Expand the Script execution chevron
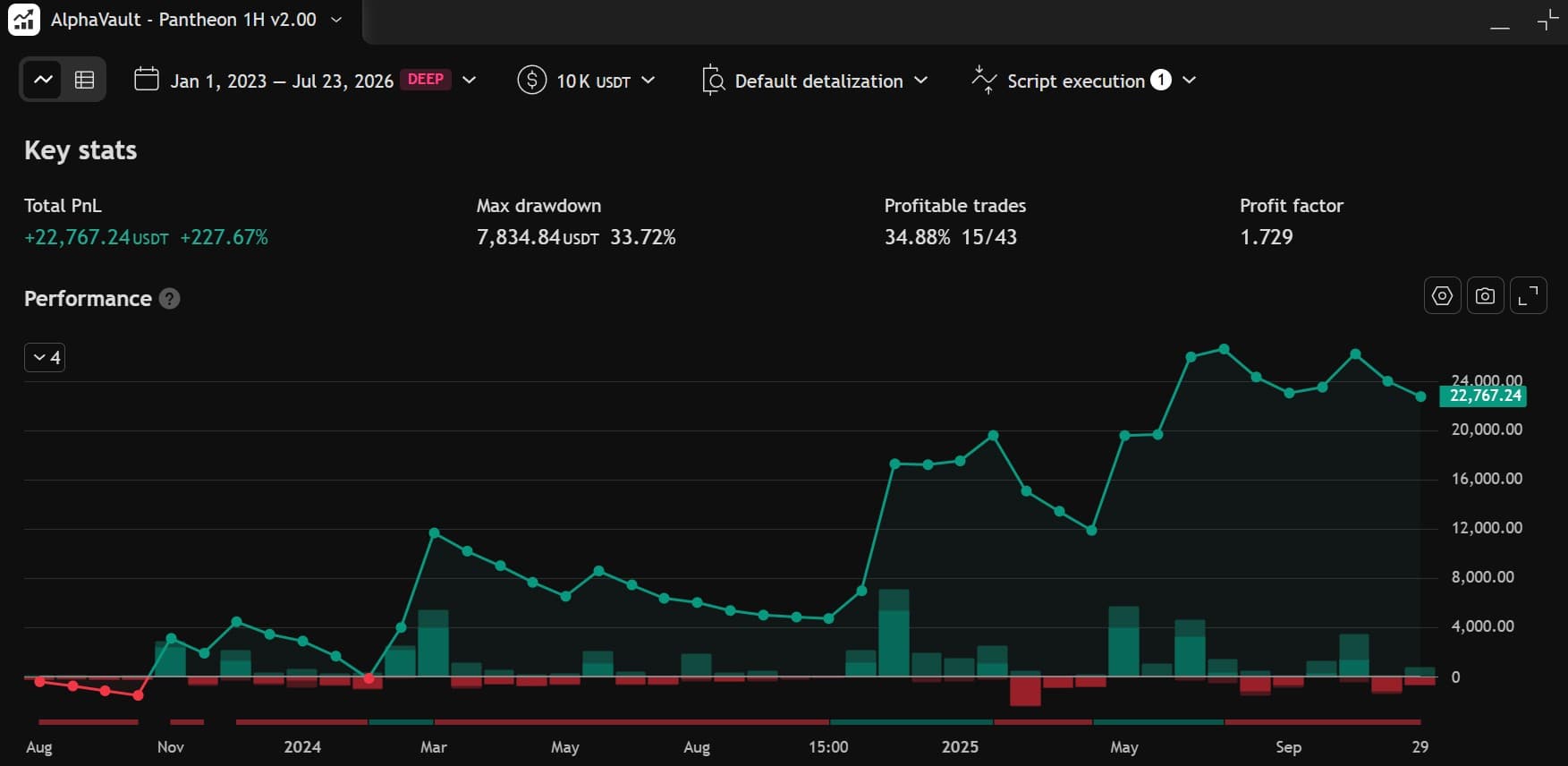Screen dimensions: 1568x766 click(x=1189, y=81)
